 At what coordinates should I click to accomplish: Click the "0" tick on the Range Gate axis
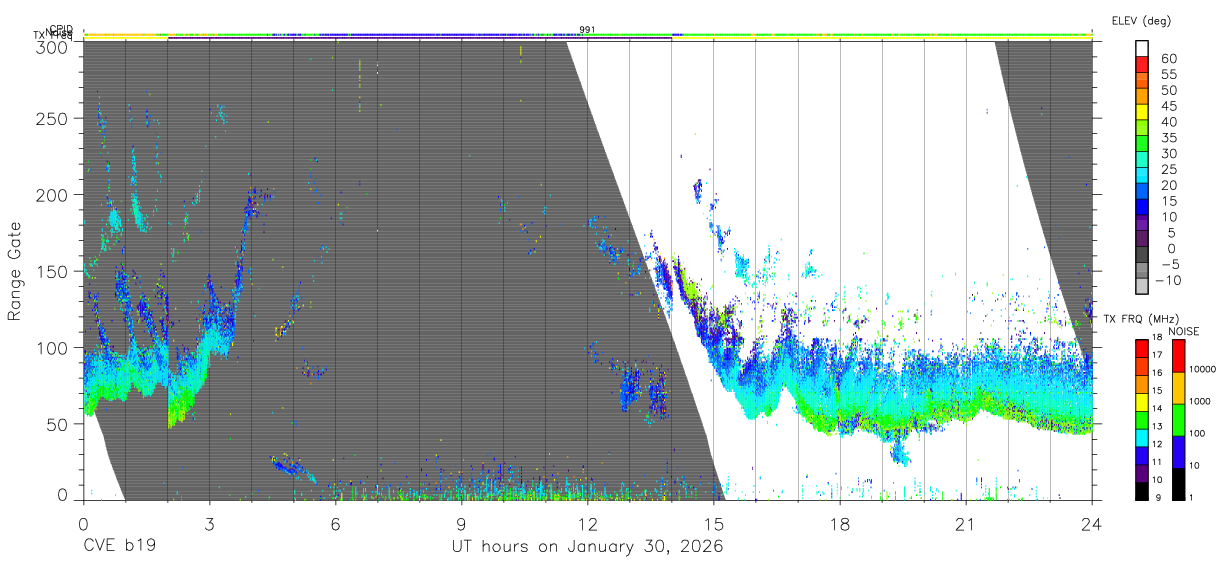pyautogui.click(x=63, y=495)
